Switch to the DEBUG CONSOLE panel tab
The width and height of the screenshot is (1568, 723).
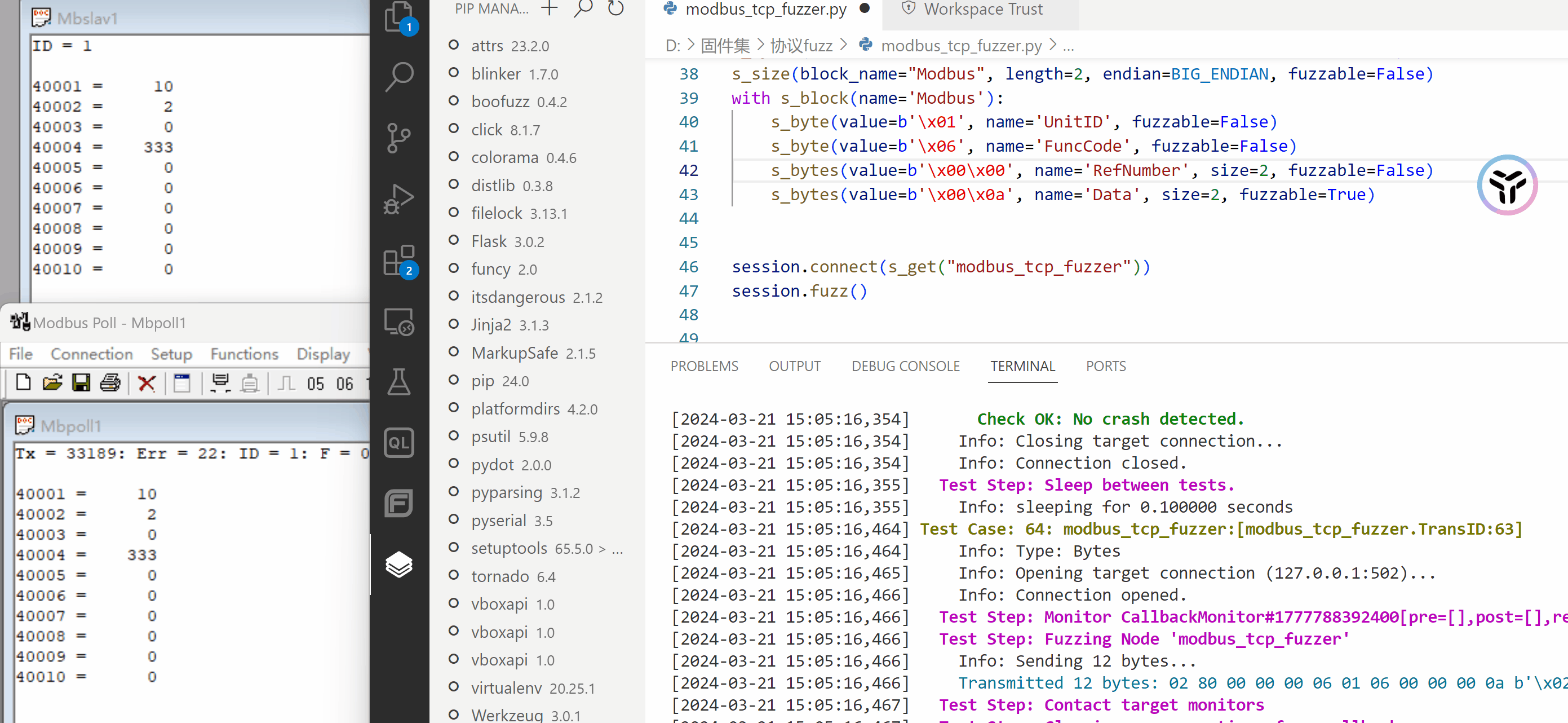905,366
